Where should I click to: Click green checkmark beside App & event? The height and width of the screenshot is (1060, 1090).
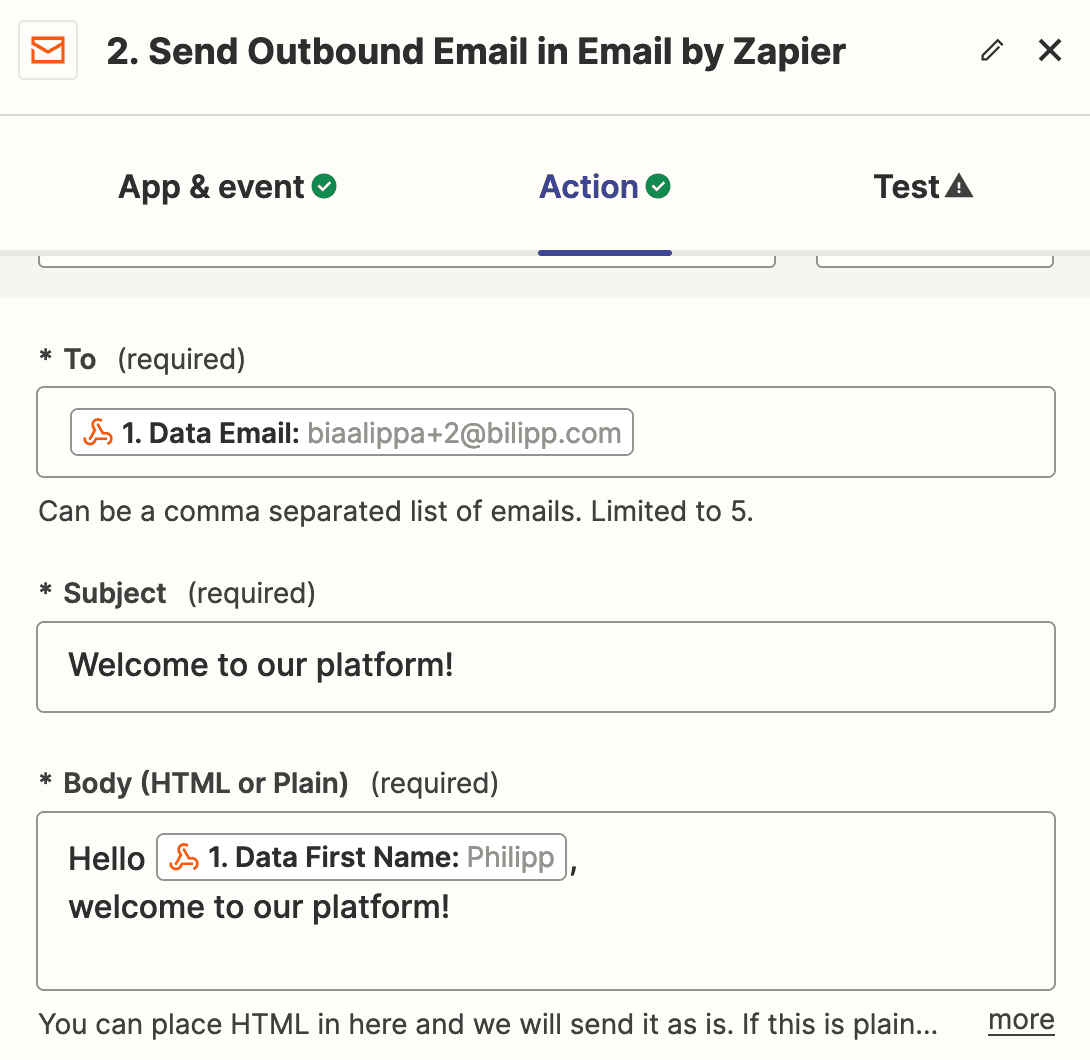(x=324, y=187)
